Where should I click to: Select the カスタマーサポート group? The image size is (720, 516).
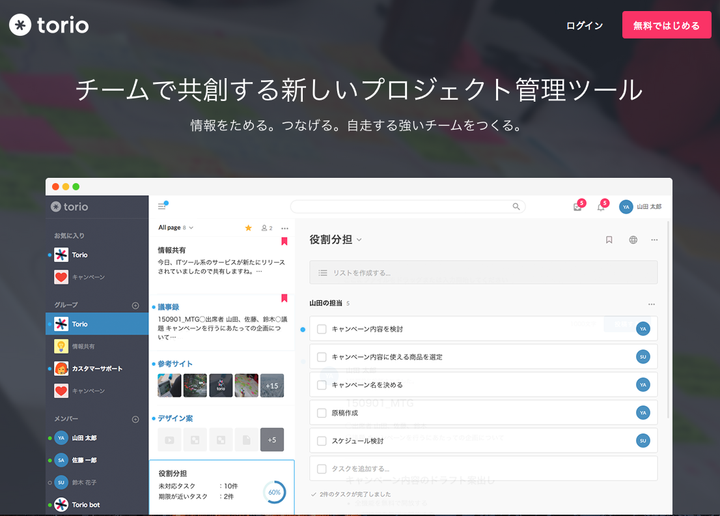(x=88, y=368)
